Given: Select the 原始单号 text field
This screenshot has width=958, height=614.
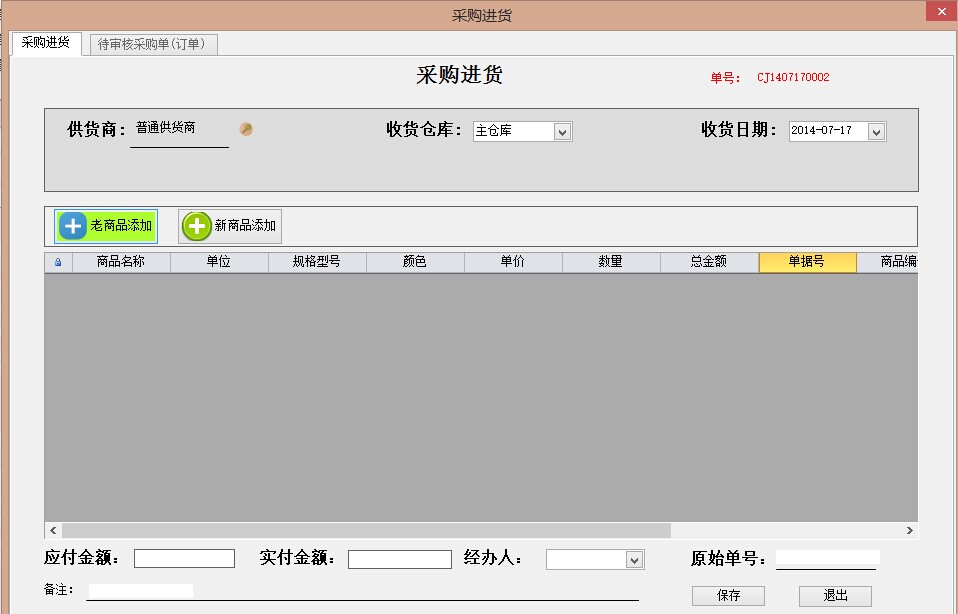Looking at the screenshot, I should point(827,558).
